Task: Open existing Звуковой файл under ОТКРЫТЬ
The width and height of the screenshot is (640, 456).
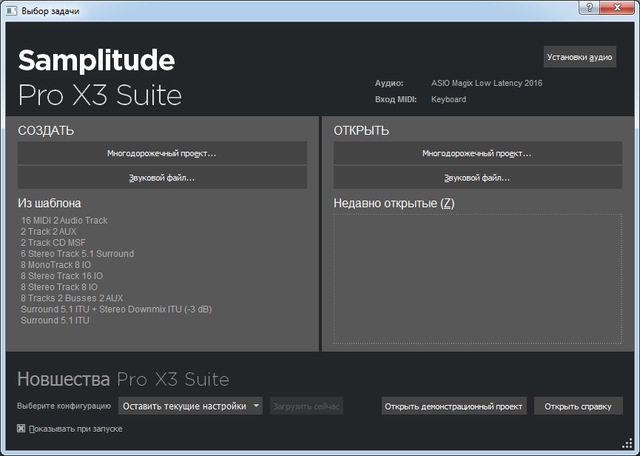Action: [478, 178]
